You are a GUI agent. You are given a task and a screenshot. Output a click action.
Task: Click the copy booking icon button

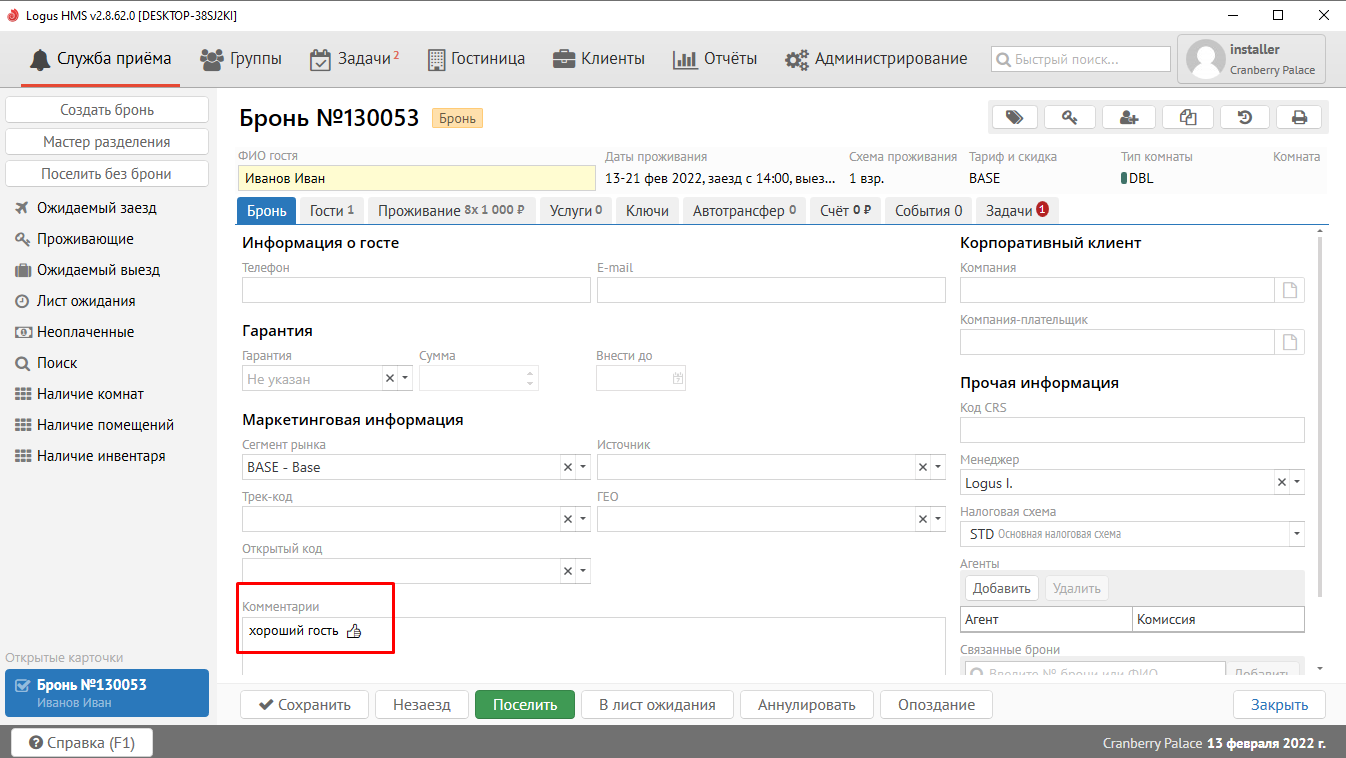click(1188, 117)
